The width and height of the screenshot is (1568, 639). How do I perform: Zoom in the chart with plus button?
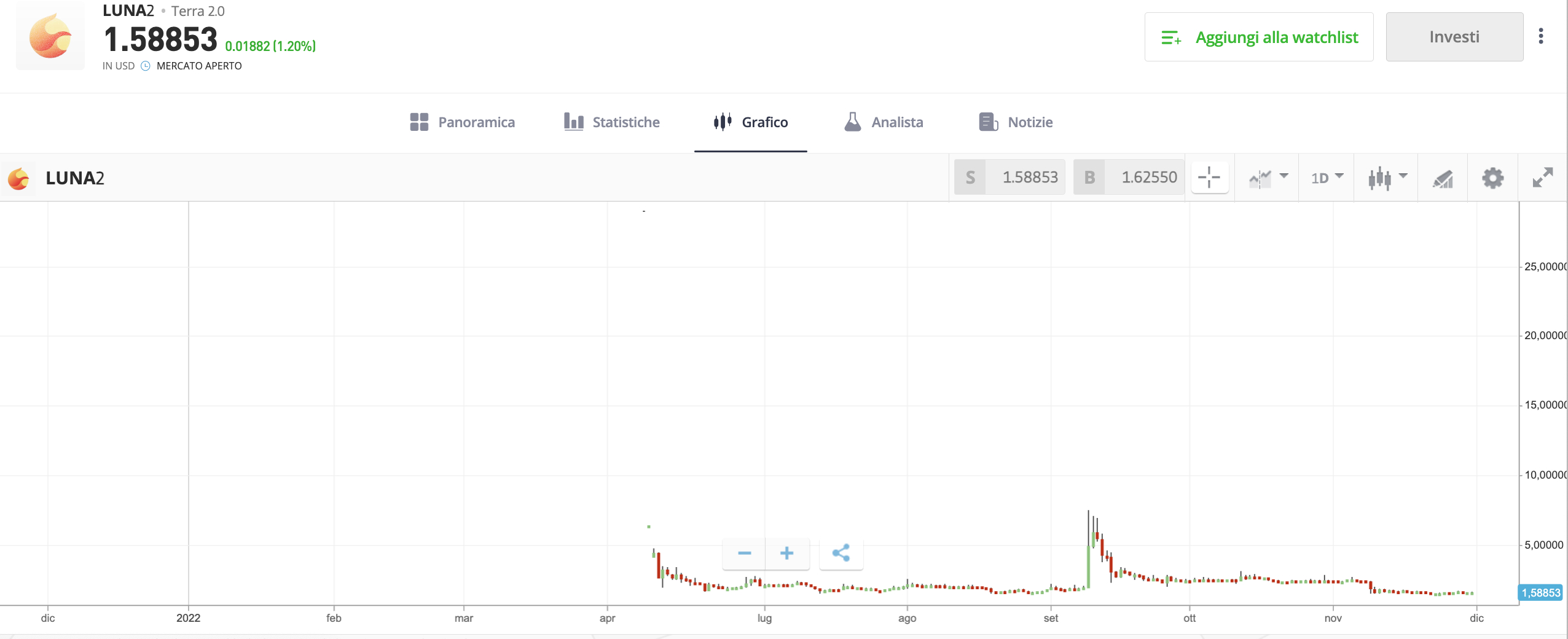click(787, 553)
